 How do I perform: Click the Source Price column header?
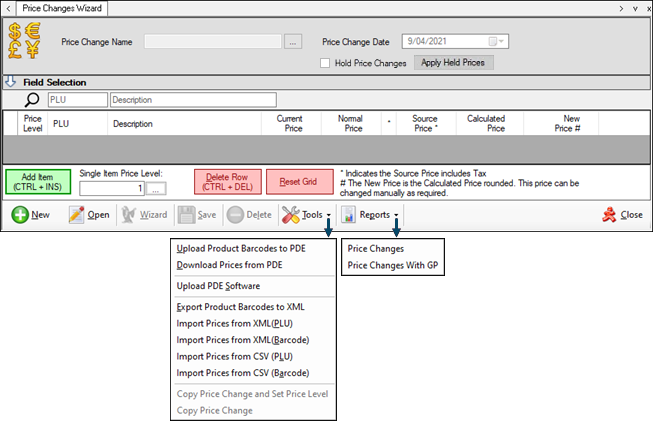tap(425, 123)
